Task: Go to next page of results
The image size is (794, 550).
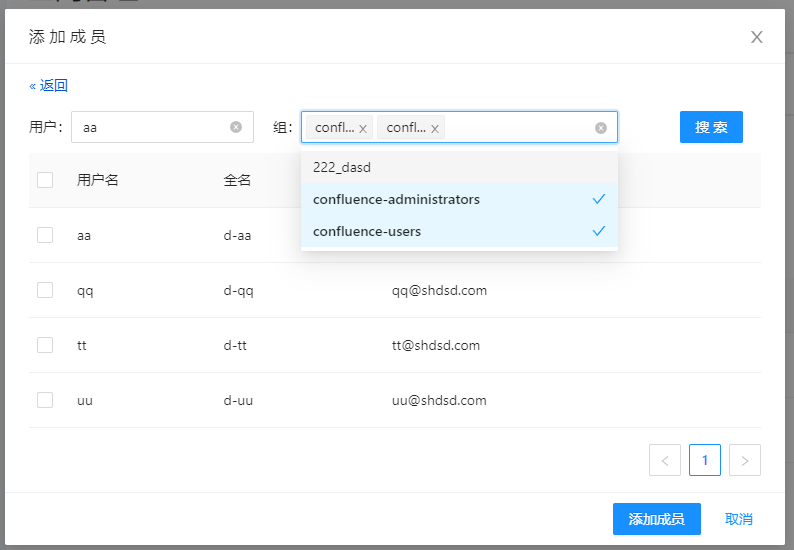Action: [x=745, y=460]
